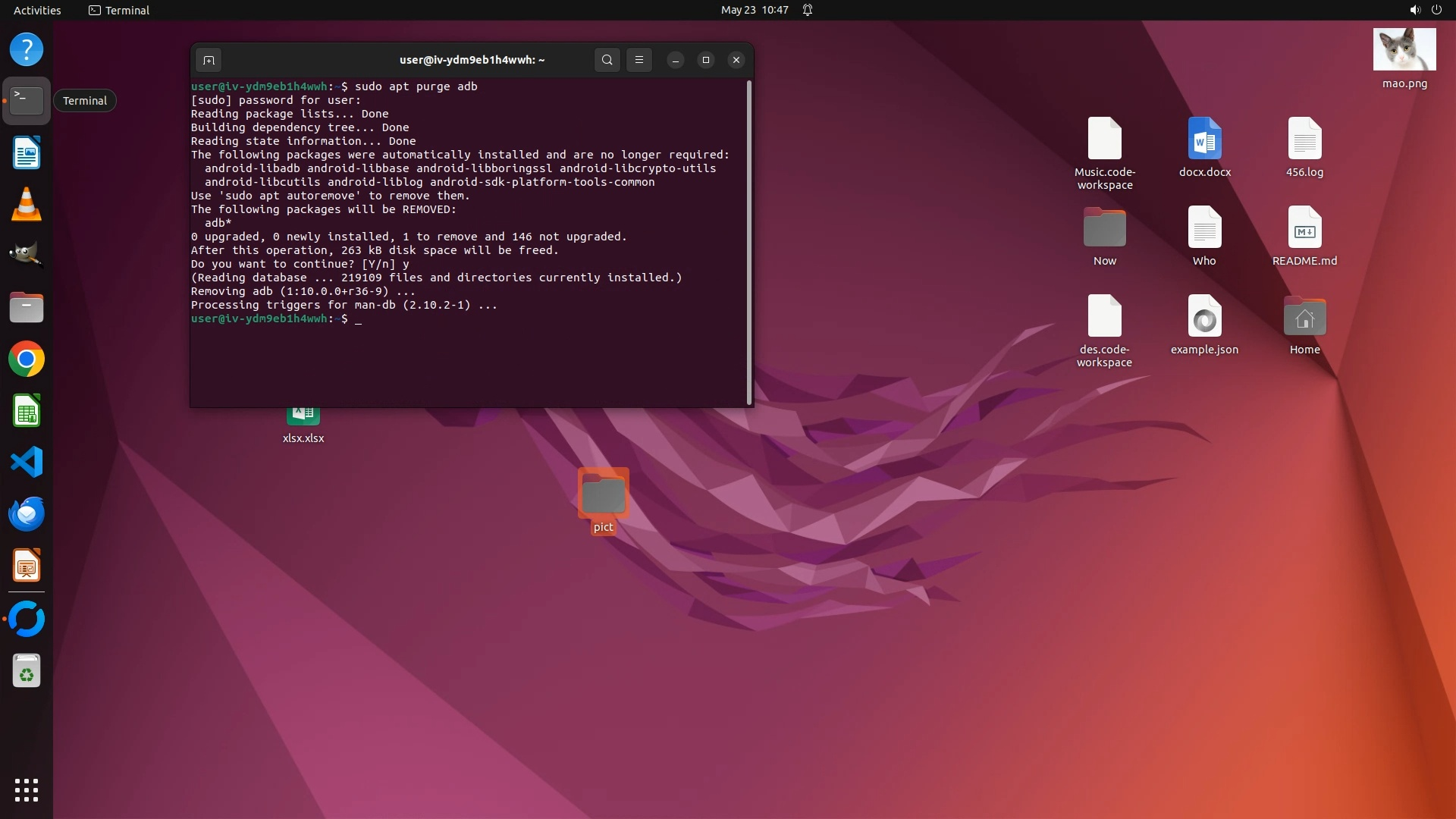
Task: Launch Visual Studio Code from dock
Action: coord(27,463)
